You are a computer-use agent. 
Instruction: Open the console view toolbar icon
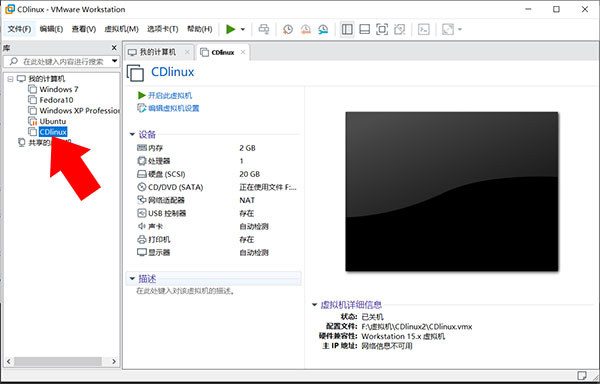point(424,29)
